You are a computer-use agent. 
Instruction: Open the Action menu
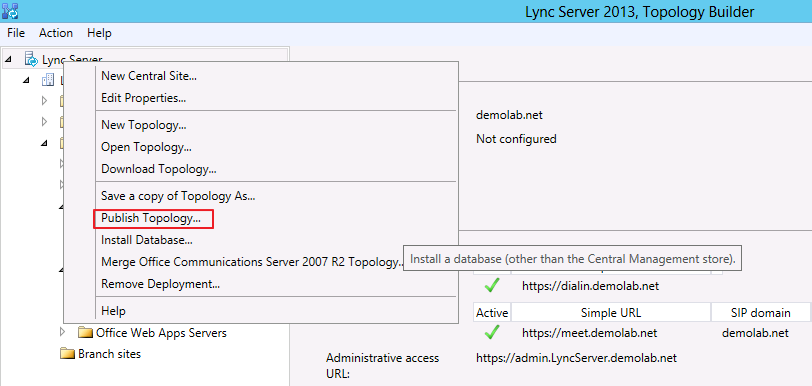pos(55,33)
